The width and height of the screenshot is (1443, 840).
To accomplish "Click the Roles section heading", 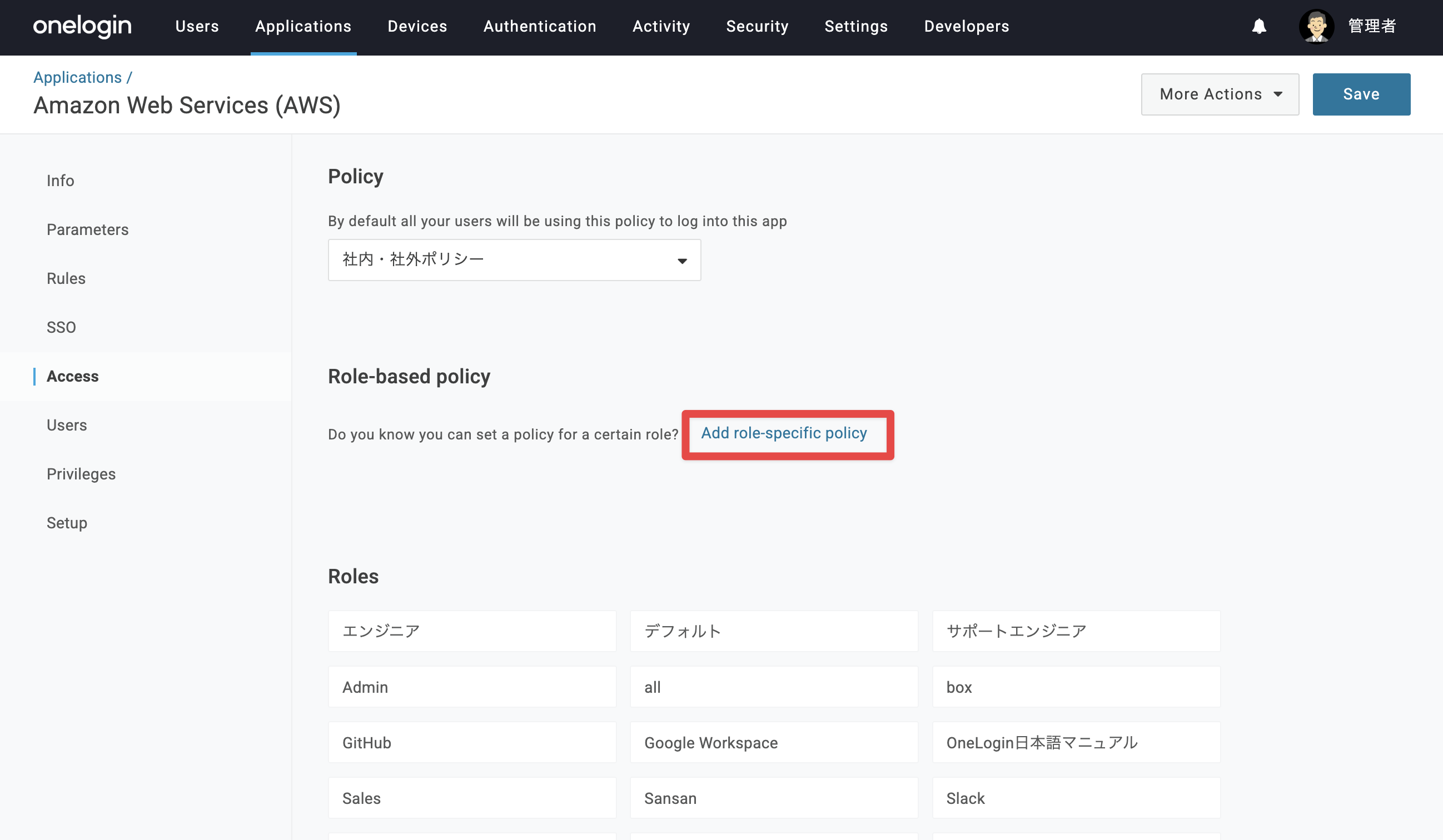I will [x=354, y=576].
